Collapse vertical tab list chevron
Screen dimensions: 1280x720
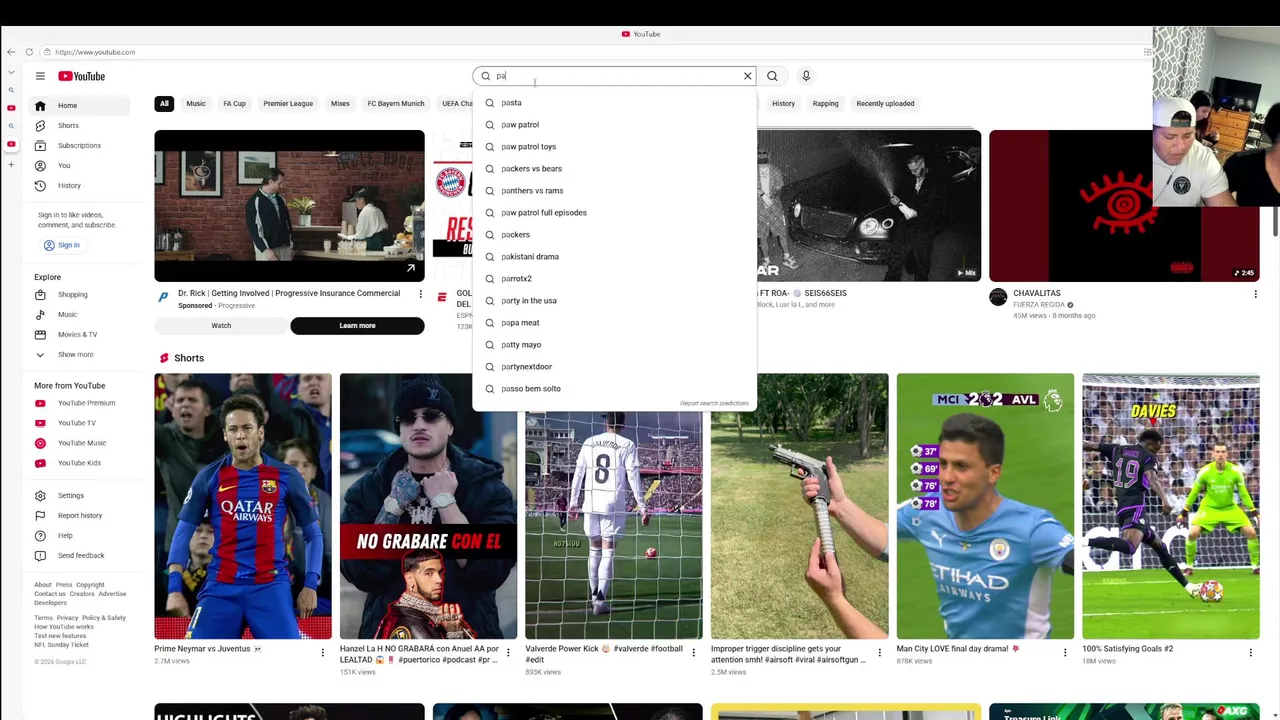[11, 72]
